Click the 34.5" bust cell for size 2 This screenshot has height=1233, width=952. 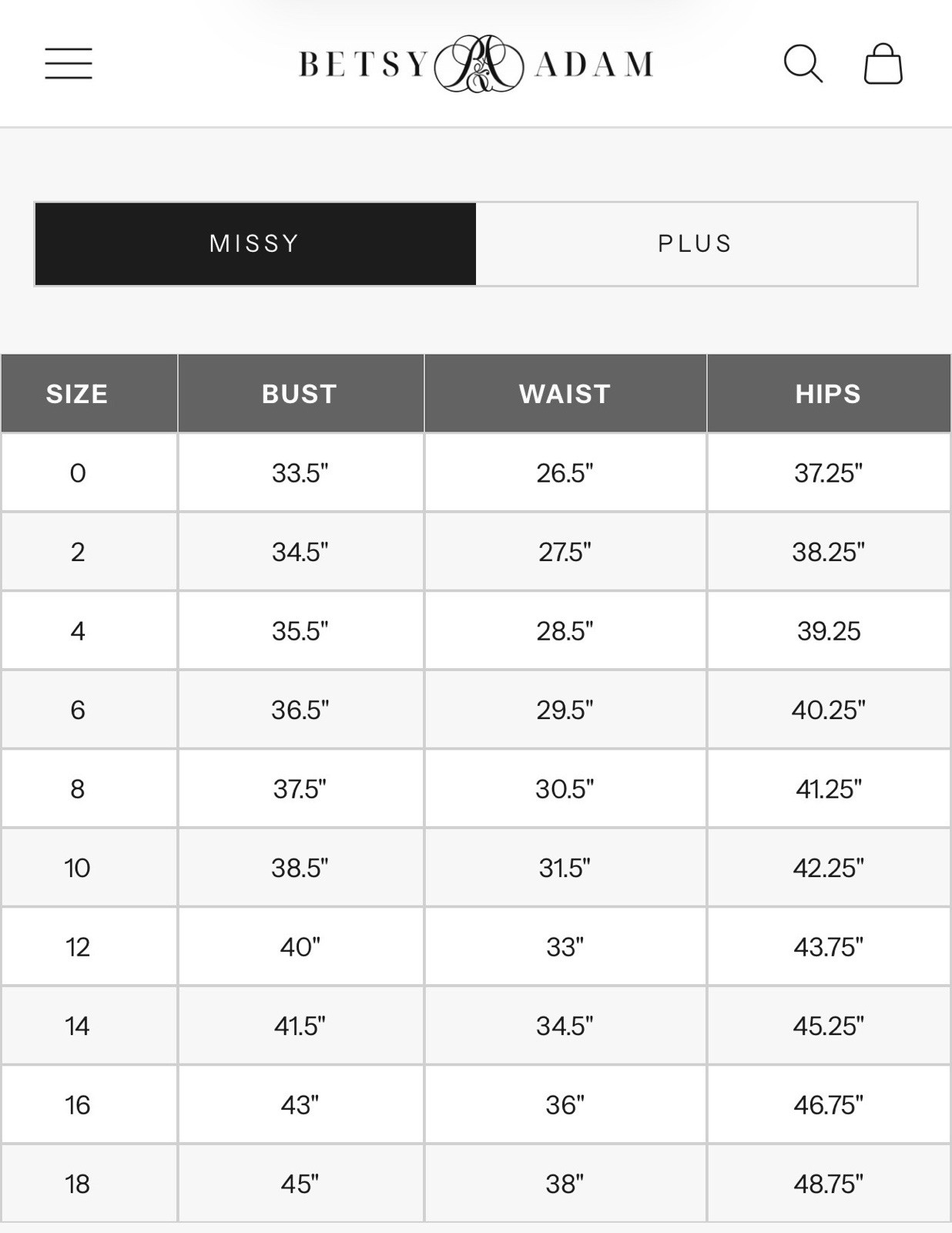coord(300,552)
